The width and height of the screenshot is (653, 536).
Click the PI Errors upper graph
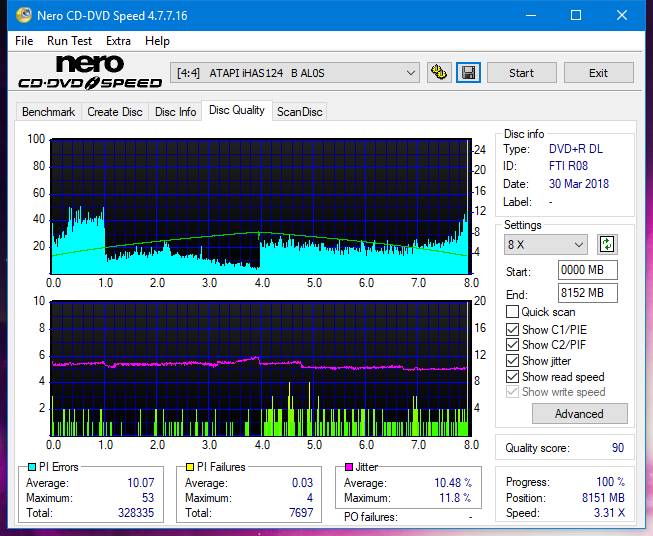[x=260, y=206]
